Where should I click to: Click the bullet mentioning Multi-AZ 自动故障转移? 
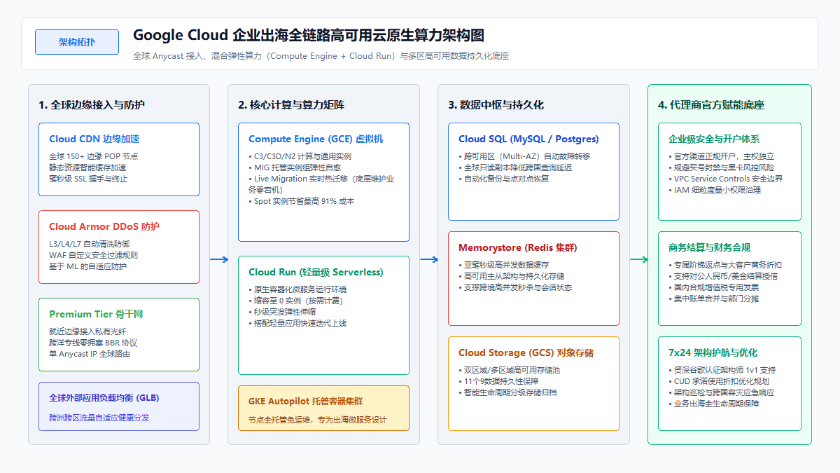click(x=524, y=156)
